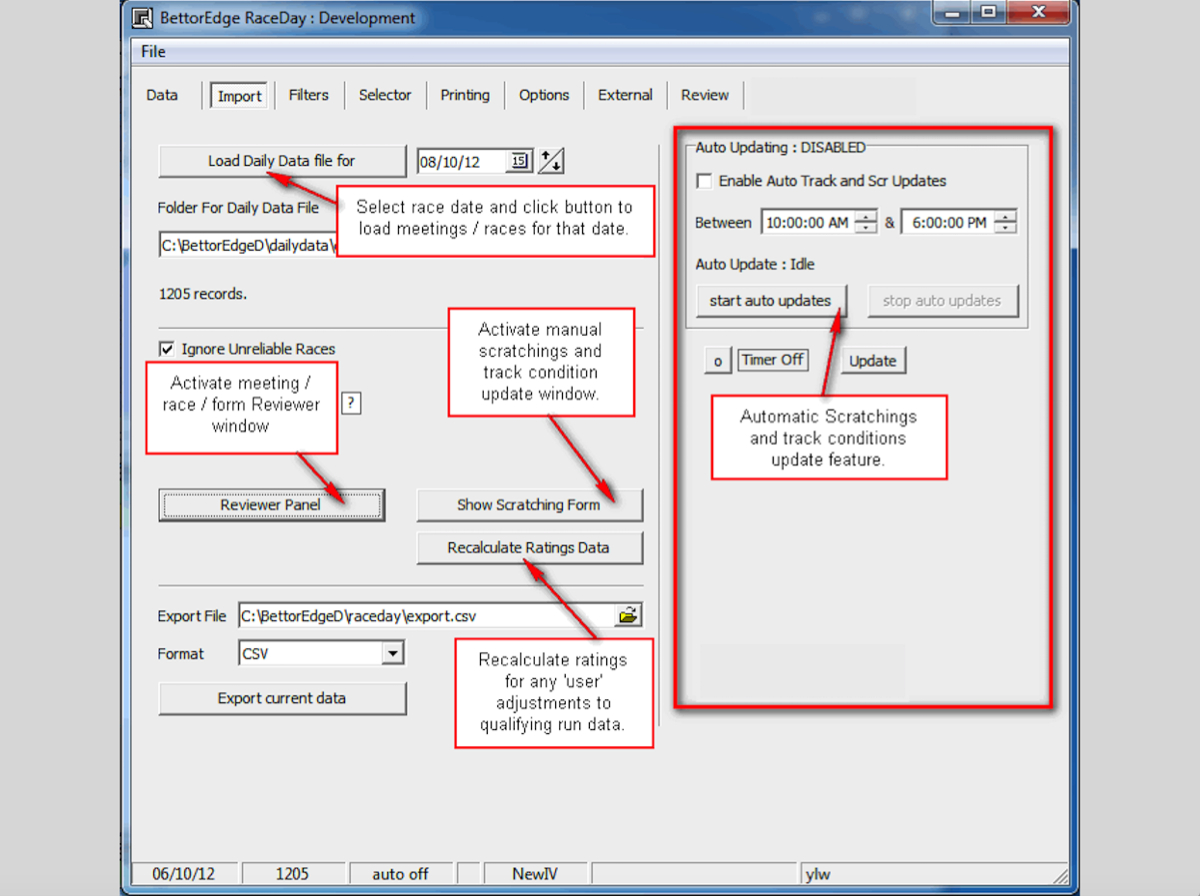Click Export current data button
The width and height of the screenshot is (1200, 896).
282,698
